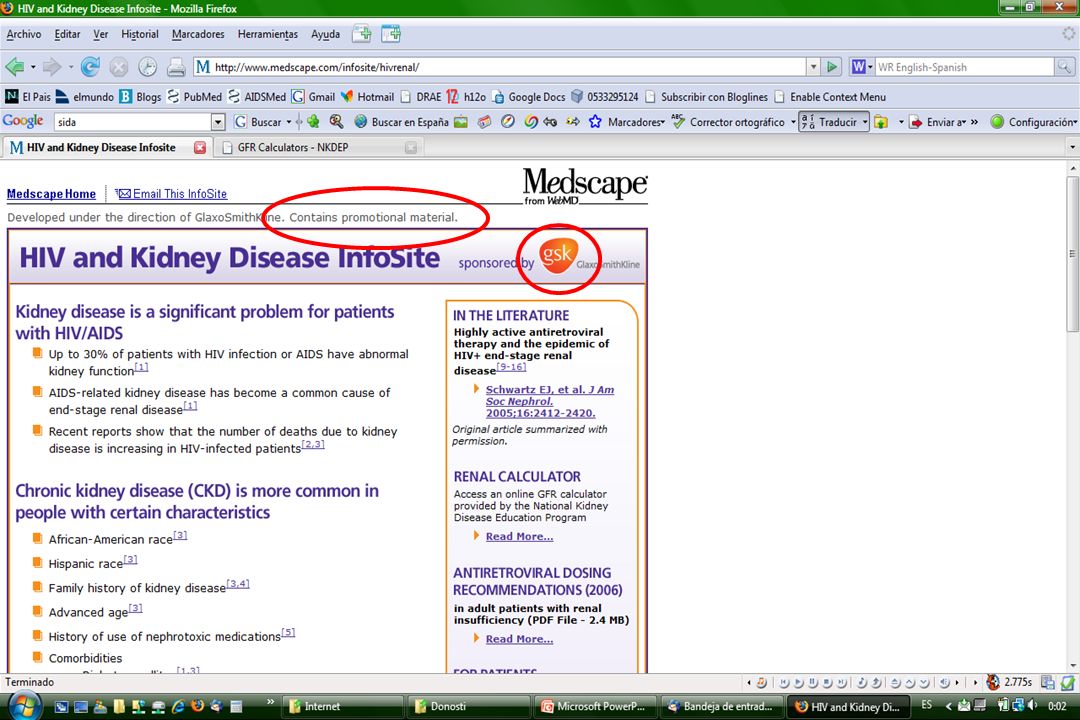The width and height of the screenshot is (1080, 720).
Task: Open the back-history dropdown arrow
Action: [x=32, y=67]
